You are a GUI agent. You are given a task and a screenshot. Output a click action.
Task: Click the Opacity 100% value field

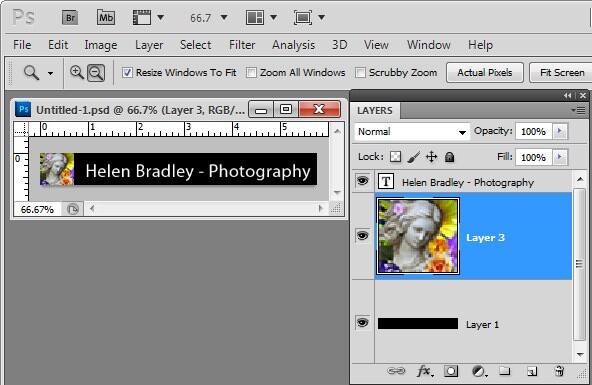[x=533, y=131]
